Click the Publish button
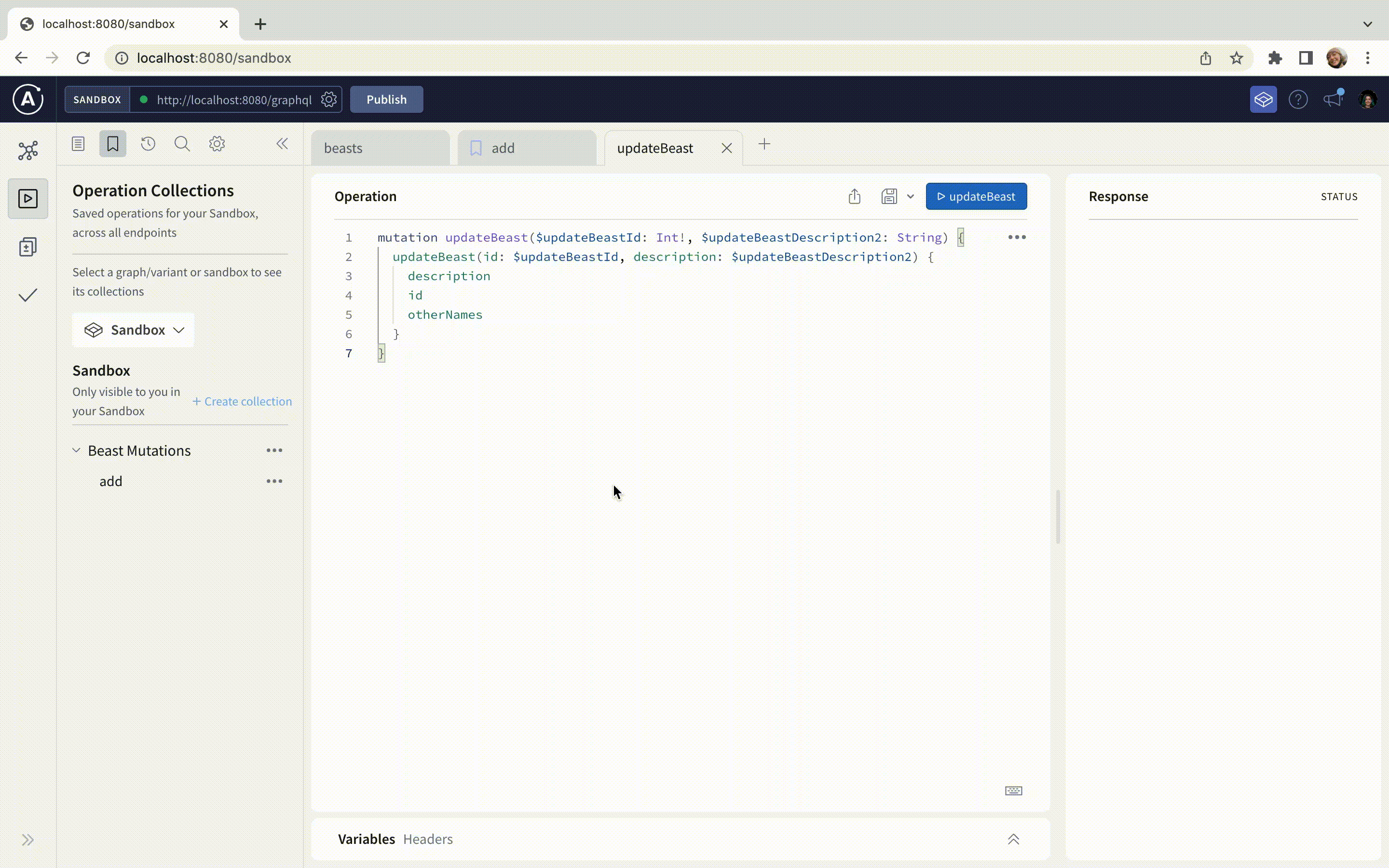1389x868 pixels. [x=386, y=99]
